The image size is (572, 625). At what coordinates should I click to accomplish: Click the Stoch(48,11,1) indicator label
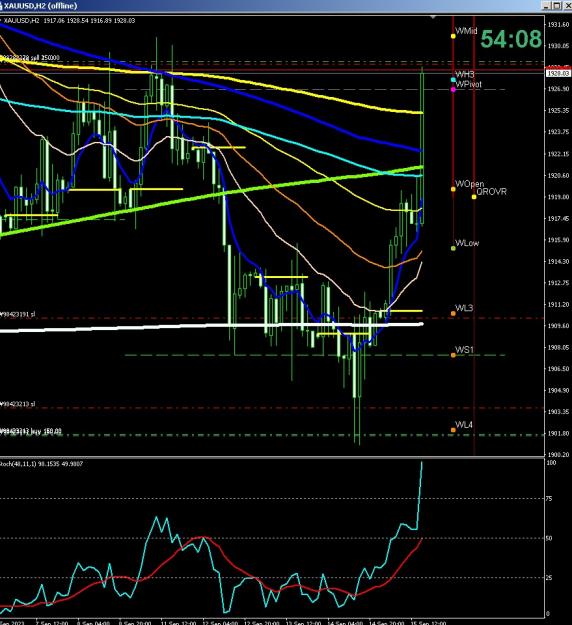(41, 464)
